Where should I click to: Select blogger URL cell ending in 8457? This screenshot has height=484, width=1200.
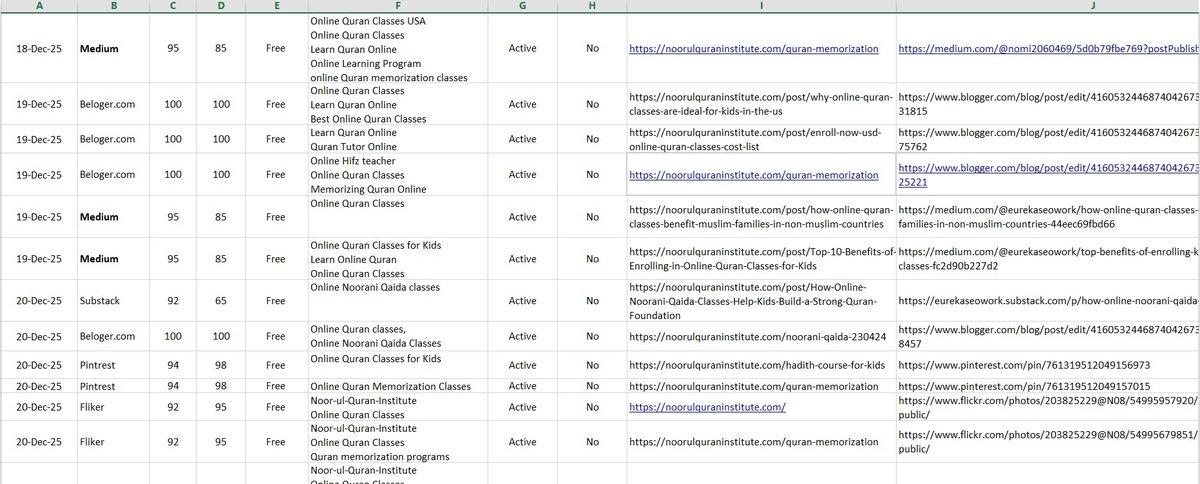(x=1048, y=336)
